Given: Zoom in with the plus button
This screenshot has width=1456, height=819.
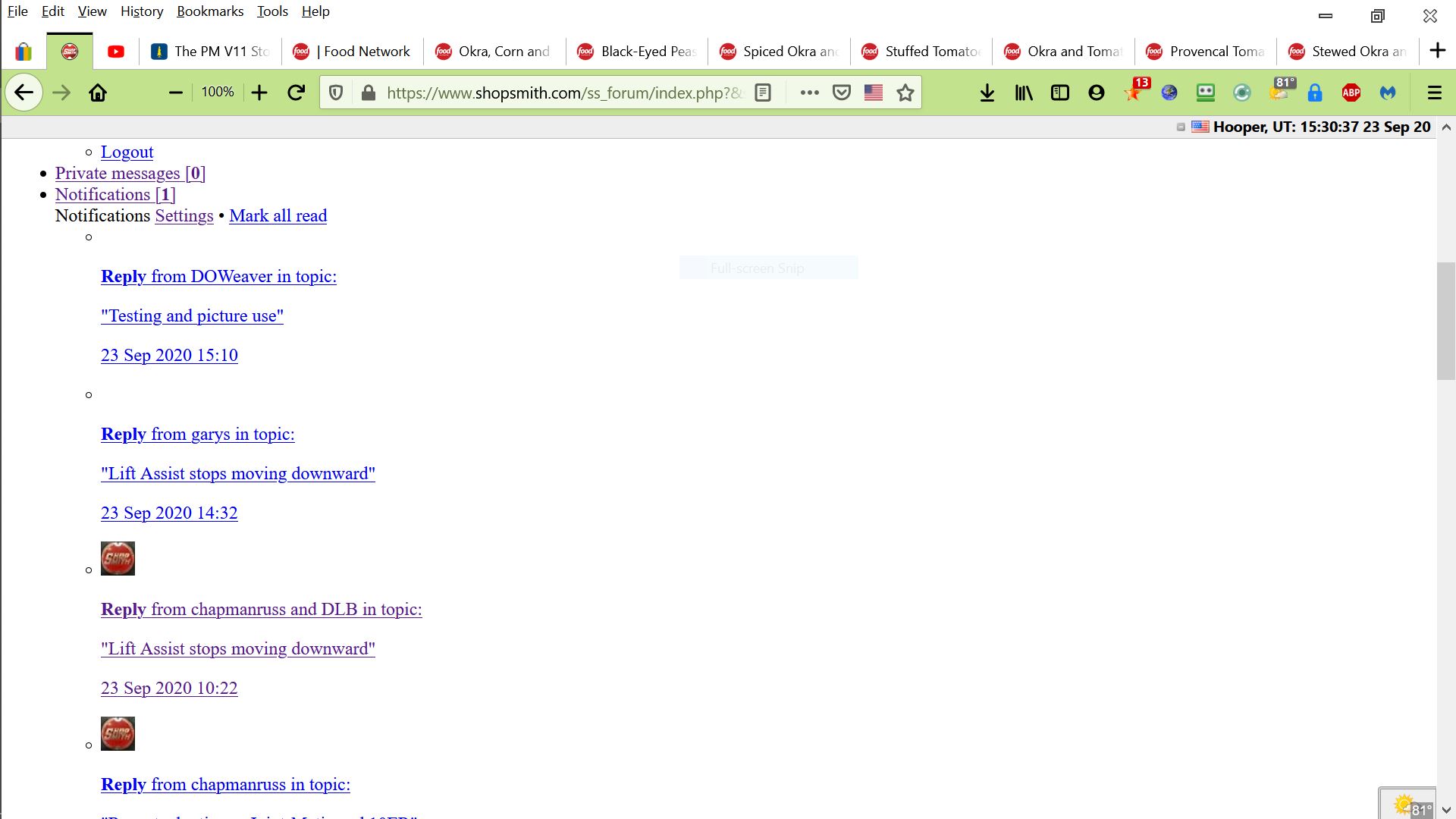Looking at the screenshot, I should coord(259,93).
